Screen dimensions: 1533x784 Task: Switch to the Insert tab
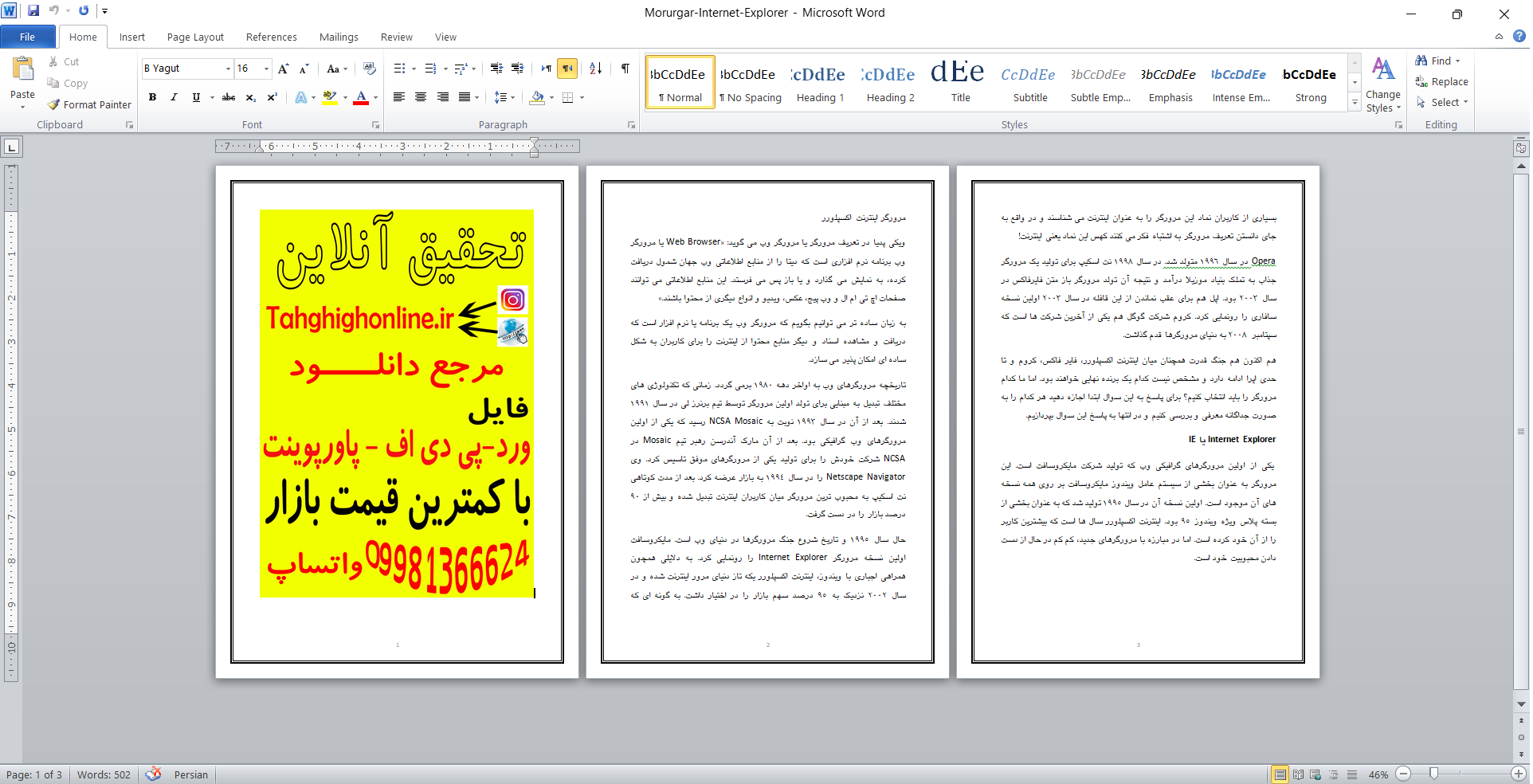132,37
